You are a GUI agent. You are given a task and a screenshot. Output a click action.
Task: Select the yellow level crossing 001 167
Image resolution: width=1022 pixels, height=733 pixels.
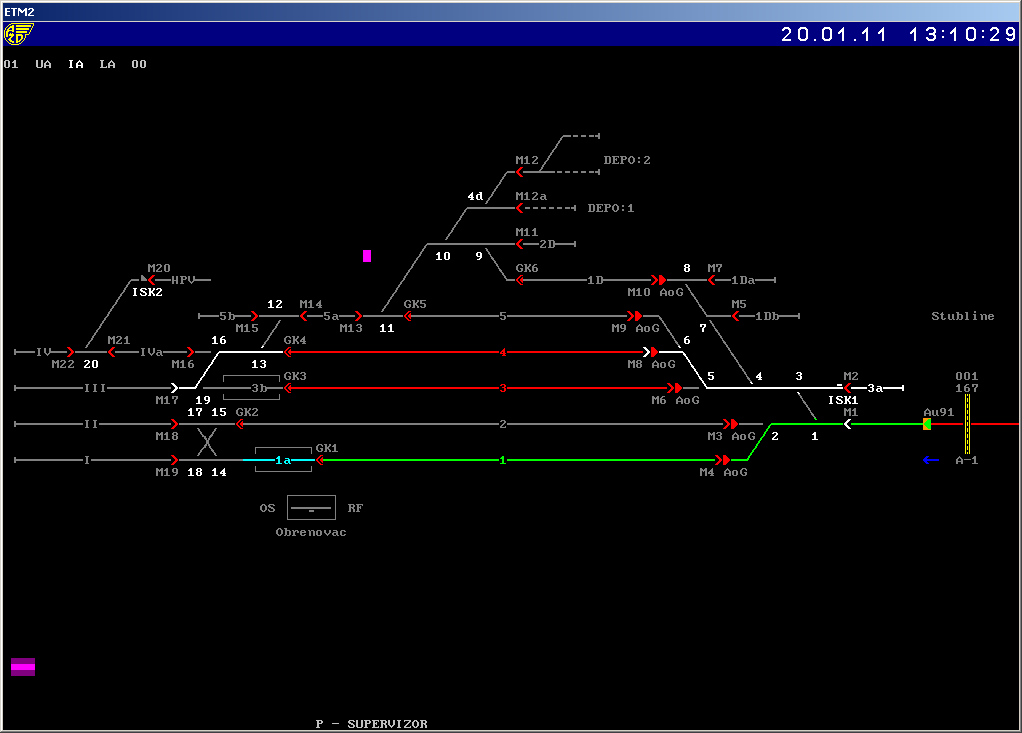967,424
